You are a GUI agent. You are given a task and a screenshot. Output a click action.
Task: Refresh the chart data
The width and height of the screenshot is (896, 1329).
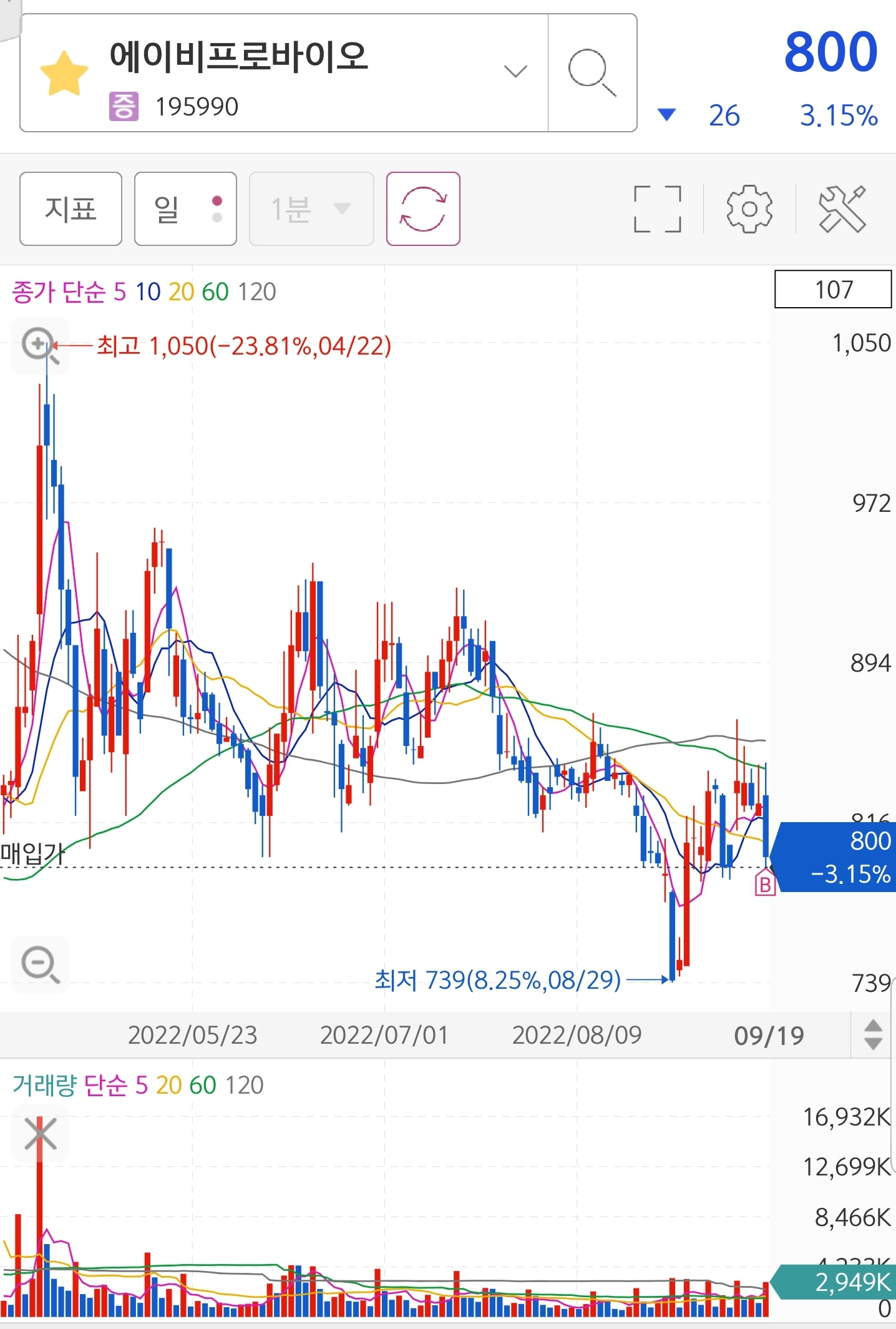(x=423, y=208)
